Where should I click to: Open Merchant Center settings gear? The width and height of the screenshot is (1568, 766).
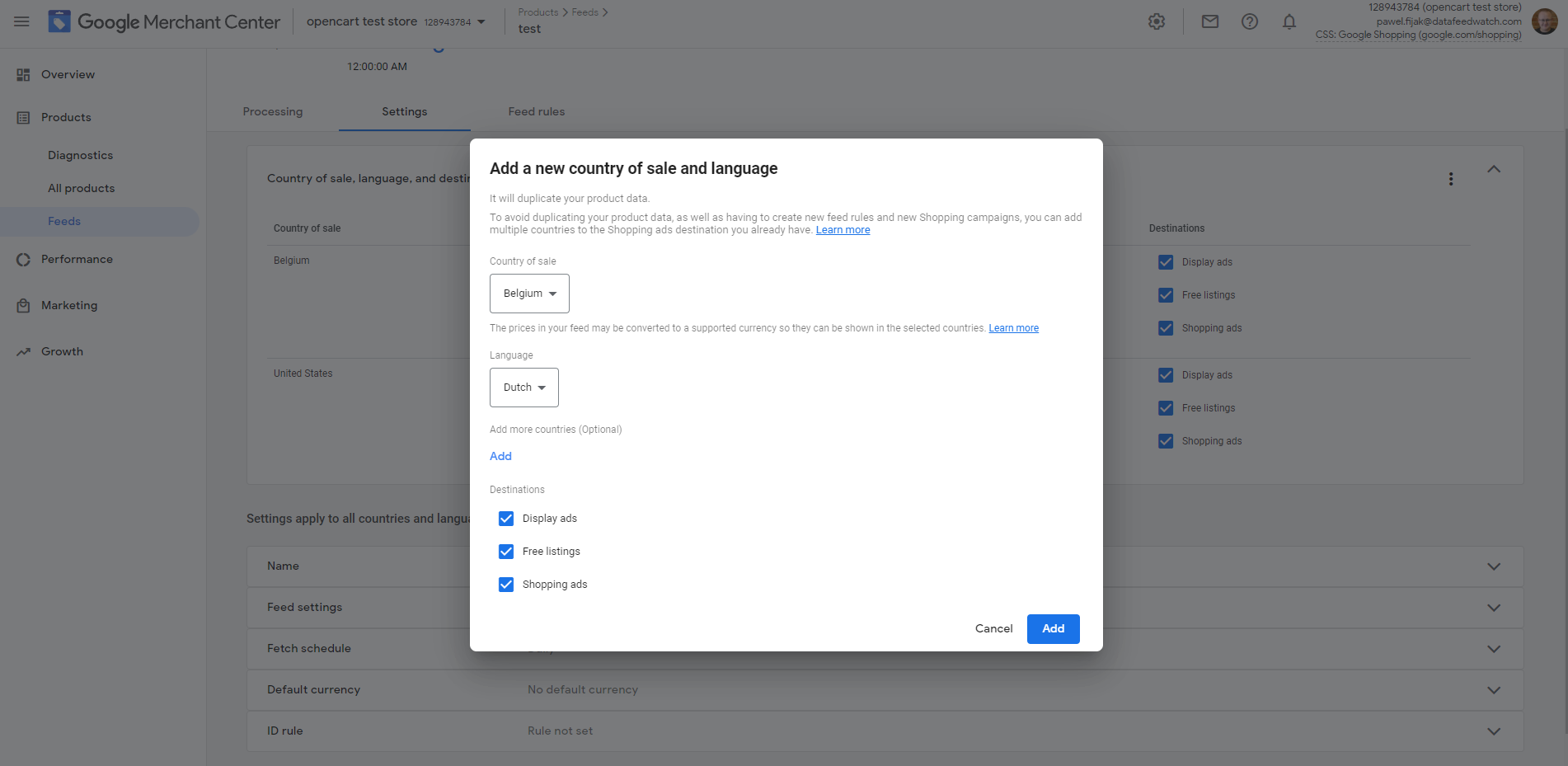pyautogui.click(x=1156, y=21)
